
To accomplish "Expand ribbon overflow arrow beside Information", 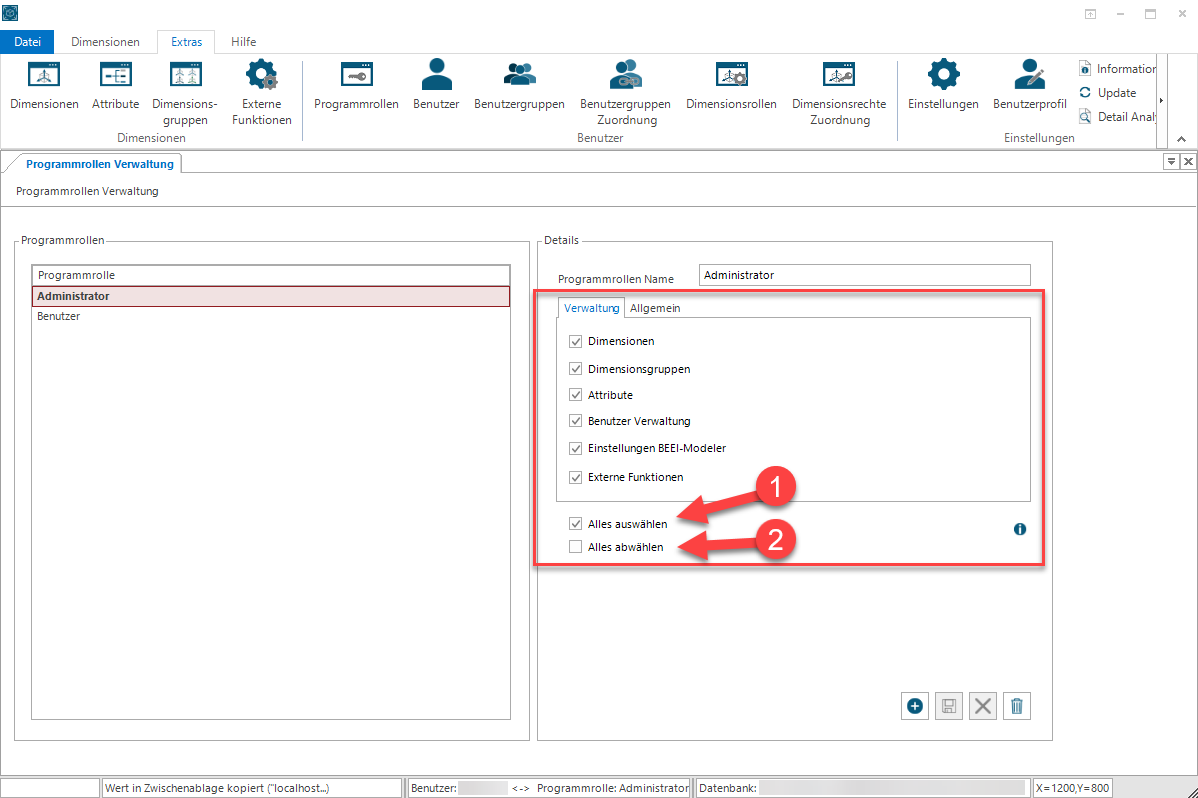I will pyautogui.click(x=1161, y=100).
